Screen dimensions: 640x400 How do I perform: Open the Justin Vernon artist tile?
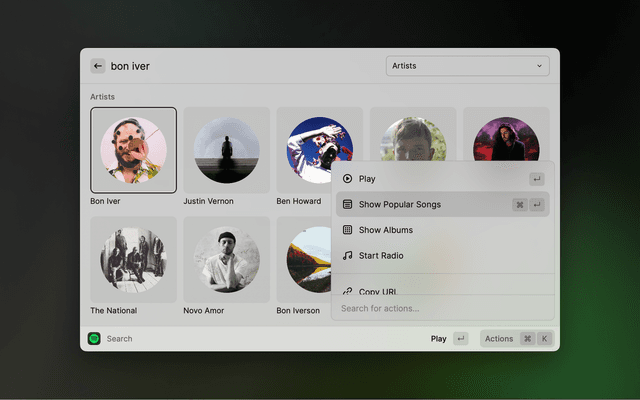[226, 150]
